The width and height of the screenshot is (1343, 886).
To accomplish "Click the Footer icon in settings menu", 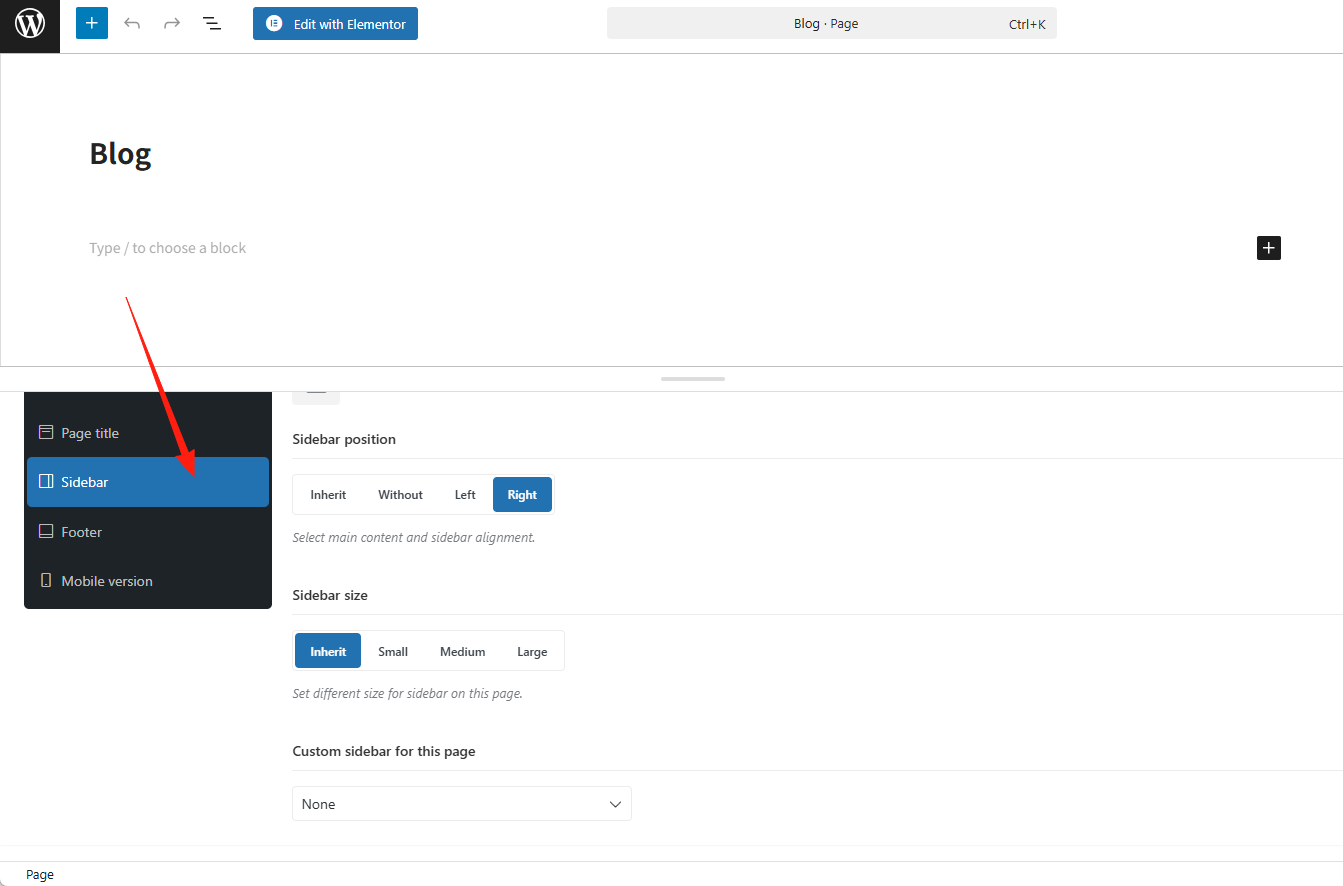I will point(45,532).
